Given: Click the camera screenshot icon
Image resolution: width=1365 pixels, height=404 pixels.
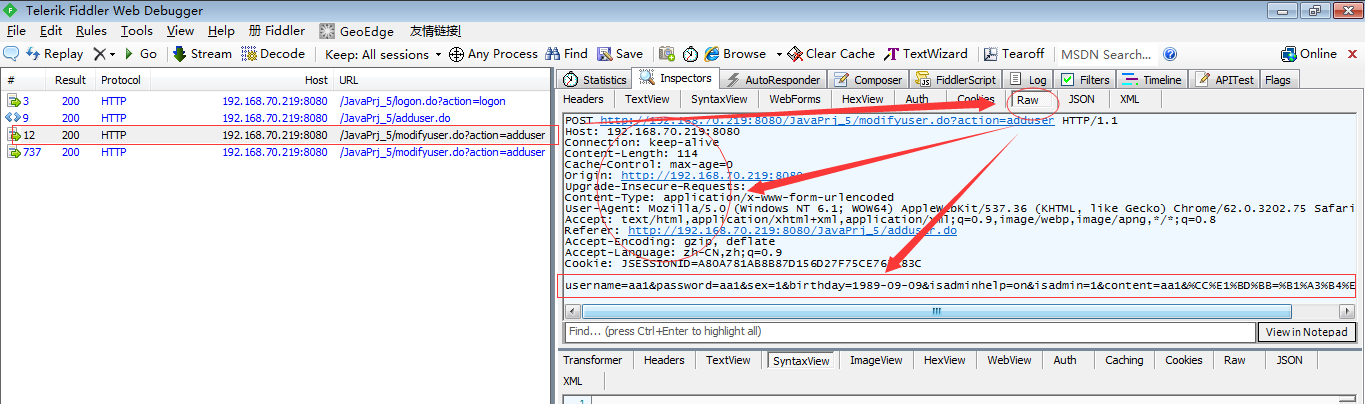Looking at the screenshot, I should coord(665,54).
